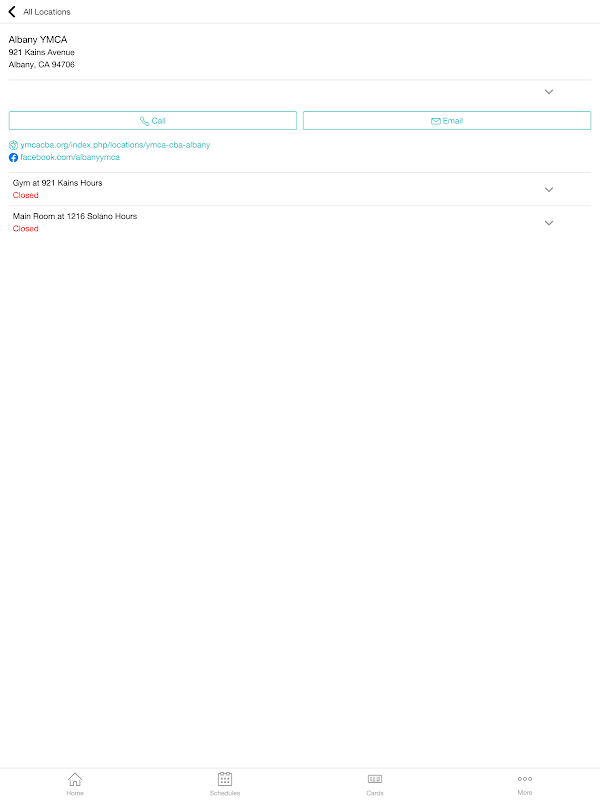The height and width of the screenshot is (800, 600).
Task: Open facebook.com/albanyymca link
Action: click(x=70, y=157)
